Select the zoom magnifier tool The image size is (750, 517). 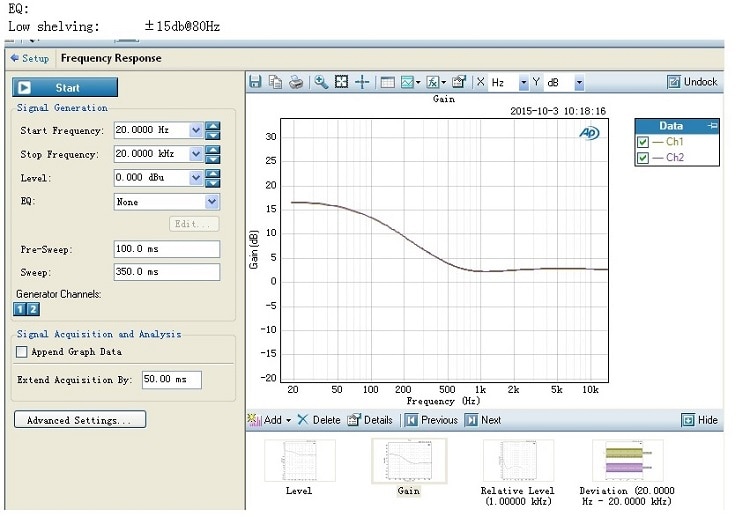click(321, 82)
